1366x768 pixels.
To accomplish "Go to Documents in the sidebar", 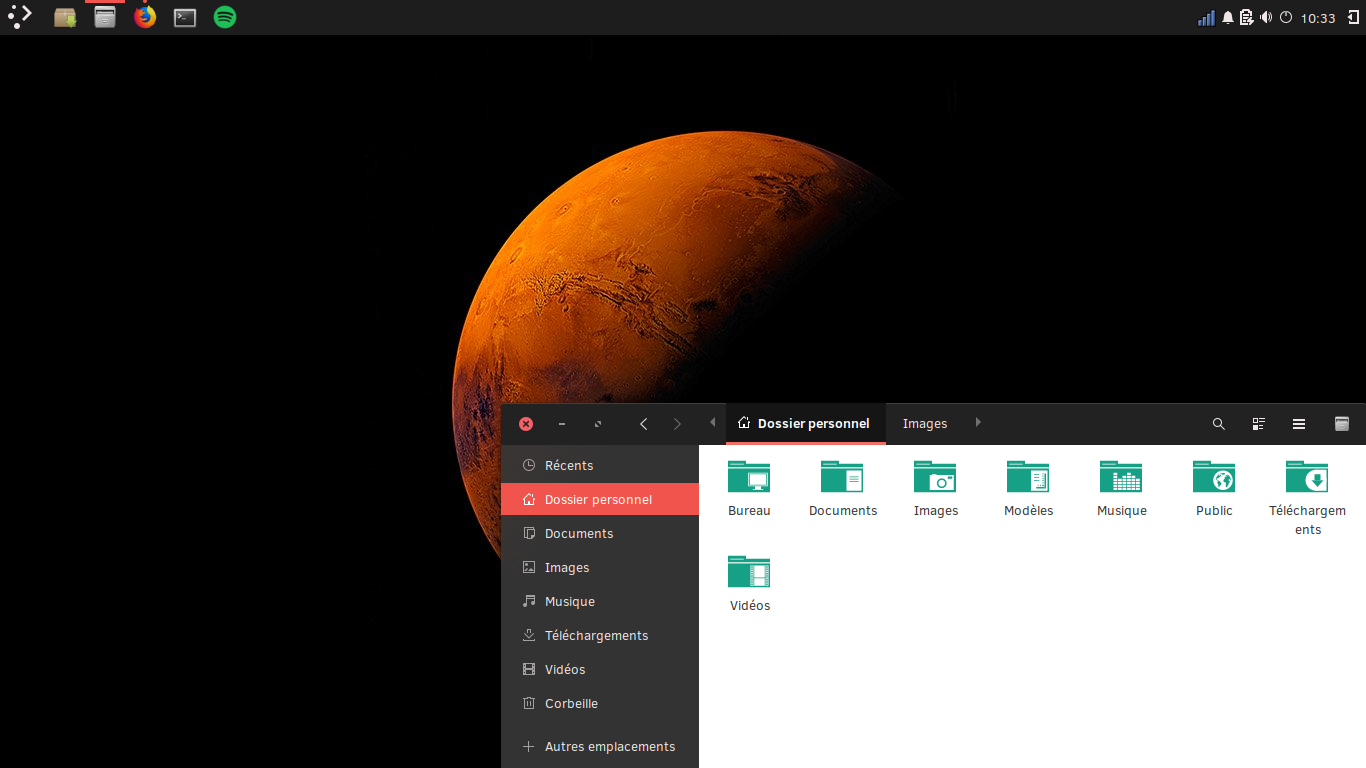I will click(600, 533).
